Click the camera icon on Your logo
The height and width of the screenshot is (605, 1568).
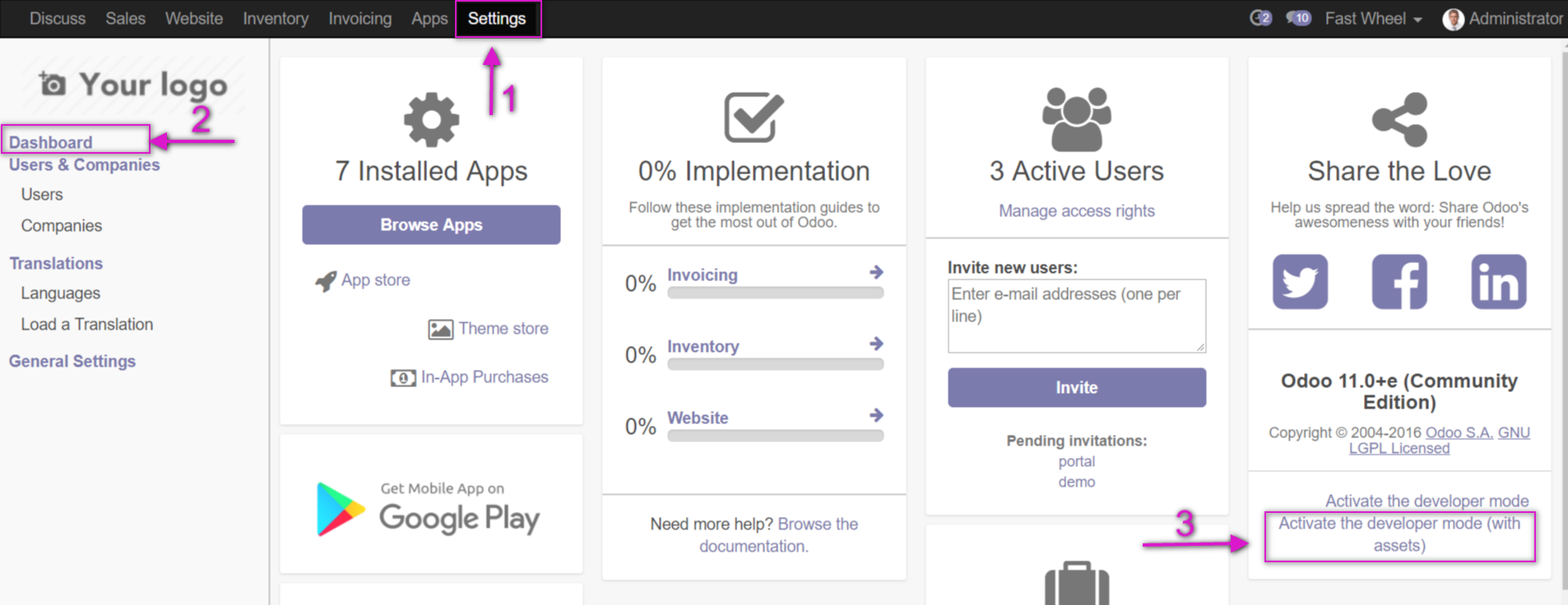[x=53, y=83]
